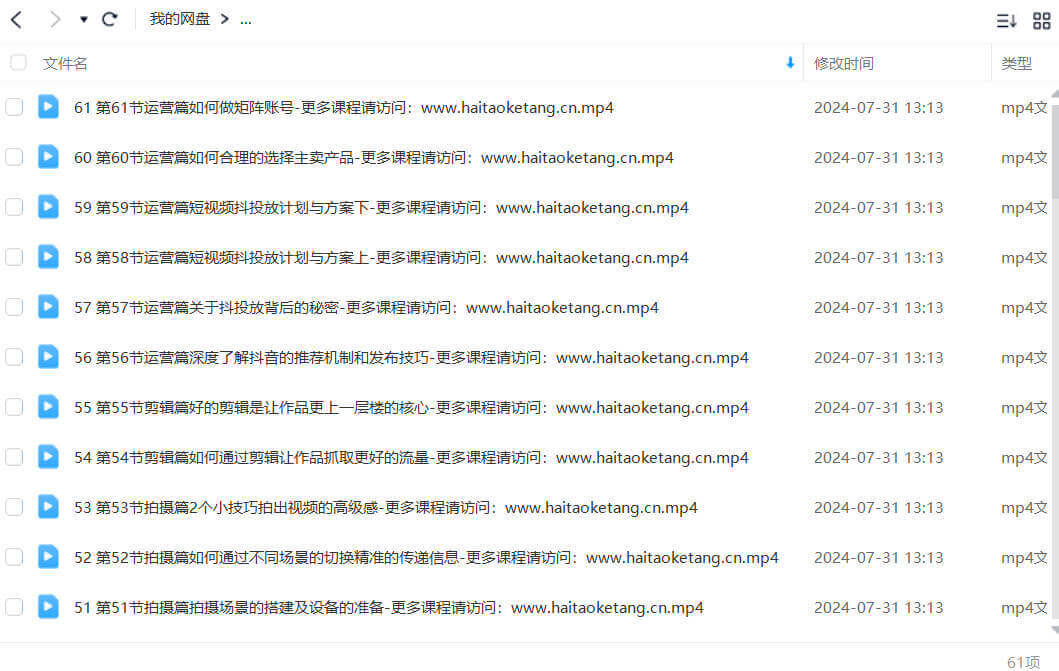Show hidden path via ellipsis breadcrumb
The width and height of the screenshot is (1059, 671).
pos(246,20)
